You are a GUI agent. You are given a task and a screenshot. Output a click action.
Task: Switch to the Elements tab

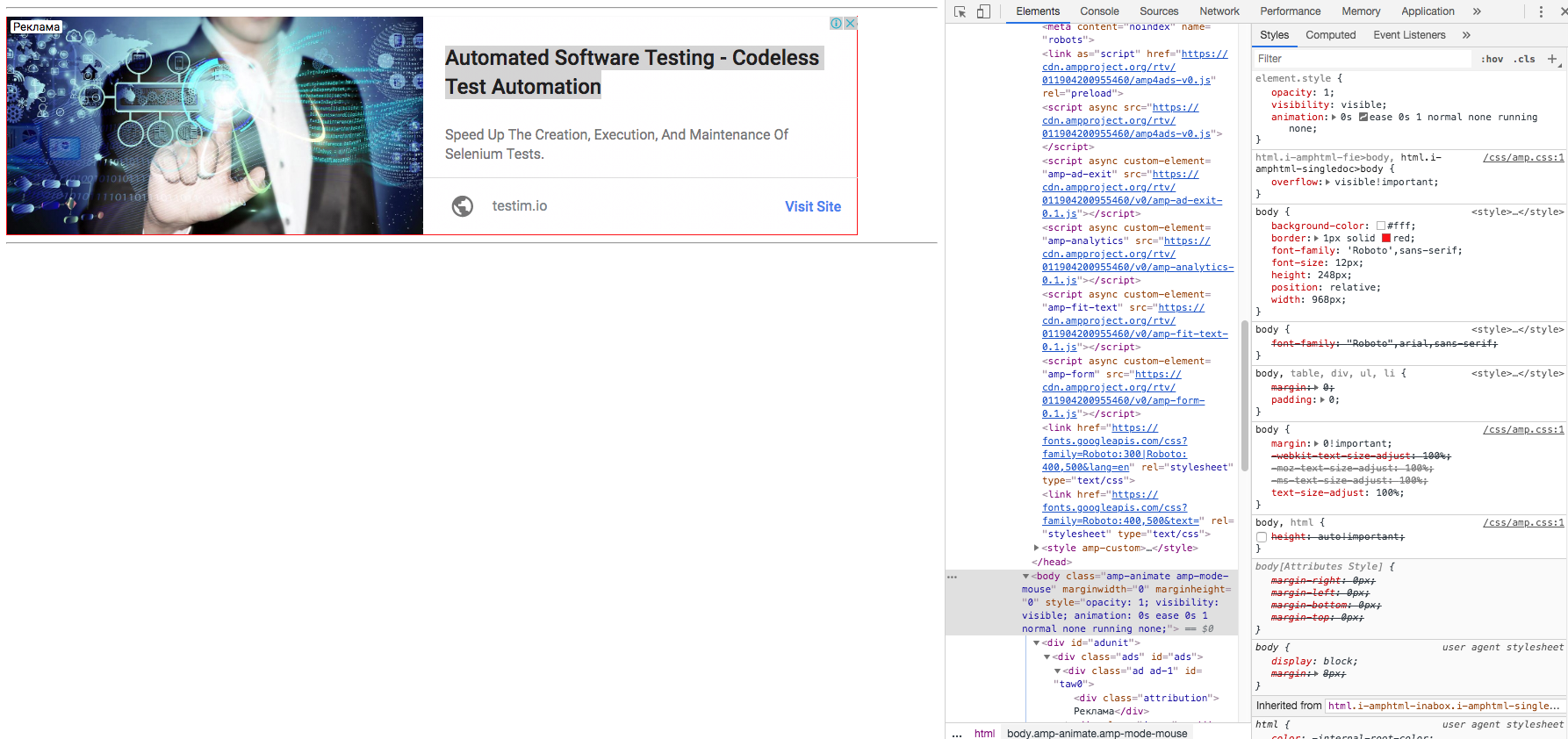coord(1038,11)
